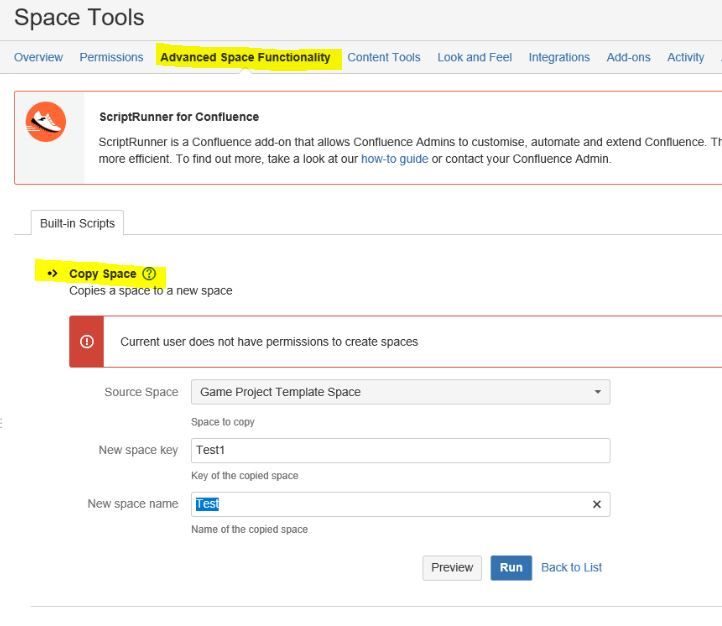722x626 pixels.
Task: Click the red error exclamation icon
Action: click(87, 342)
